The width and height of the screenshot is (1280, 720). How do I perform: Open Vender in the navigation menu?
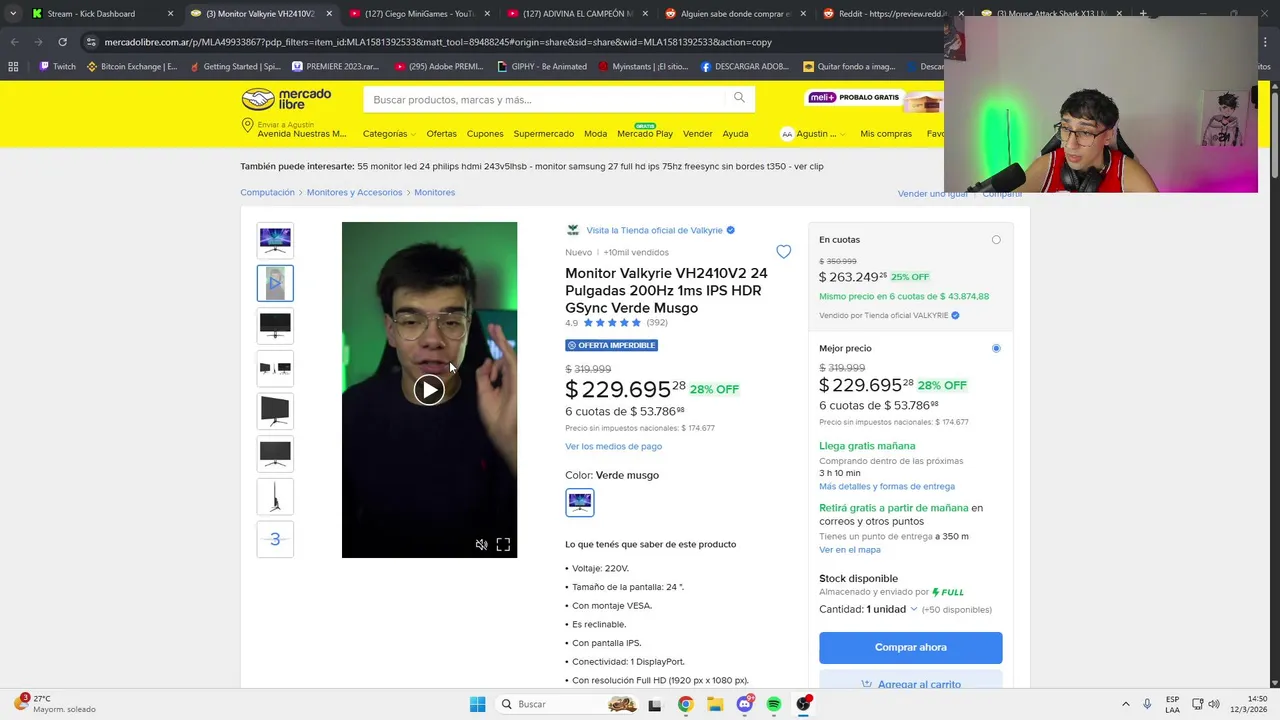point(697,134)
